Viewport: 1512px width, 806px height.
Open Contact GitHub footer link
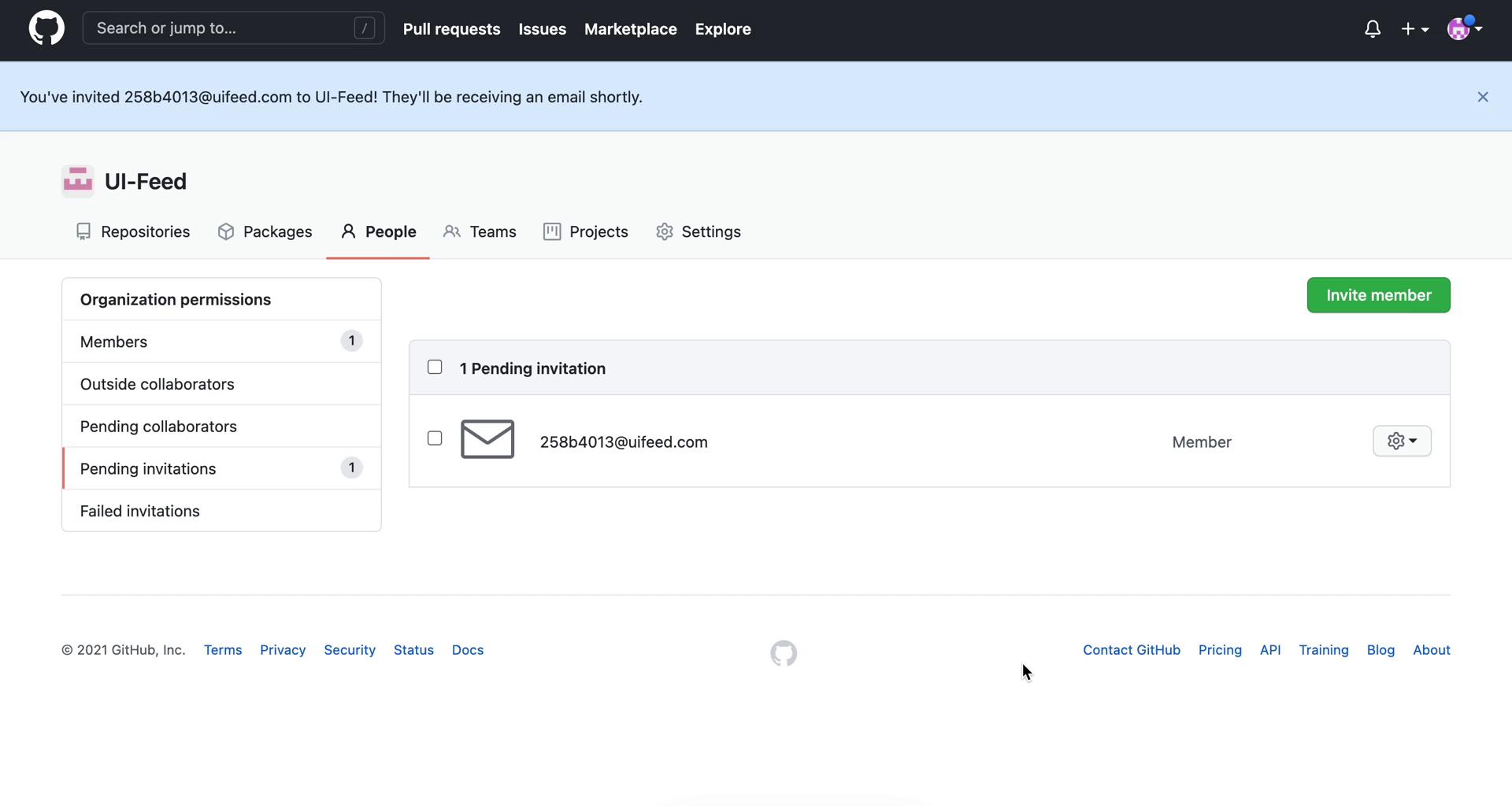pyautogui.click(x=1132, y=650)
